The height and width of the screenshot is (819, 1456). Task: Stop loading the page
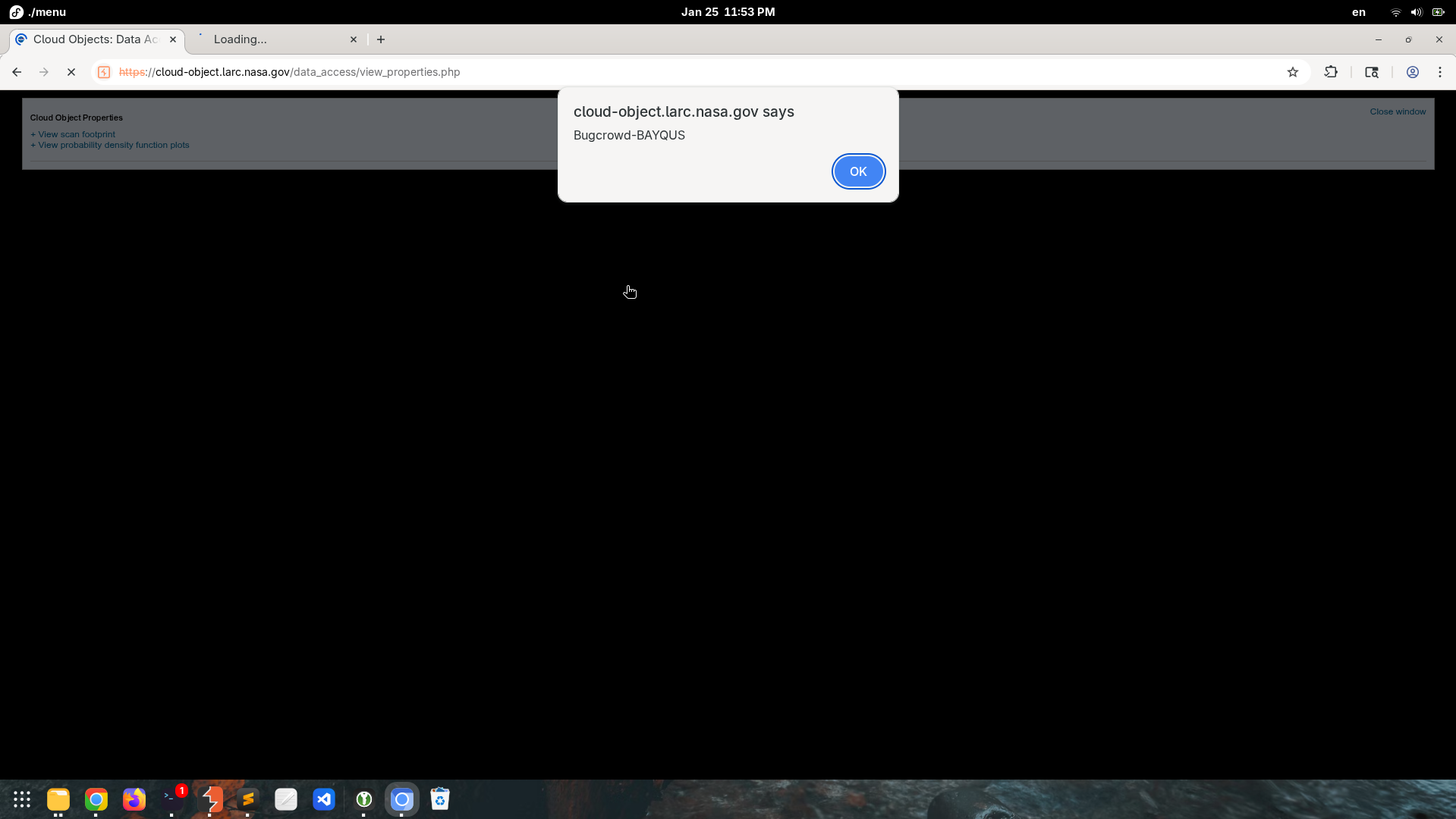click(71, 72)
